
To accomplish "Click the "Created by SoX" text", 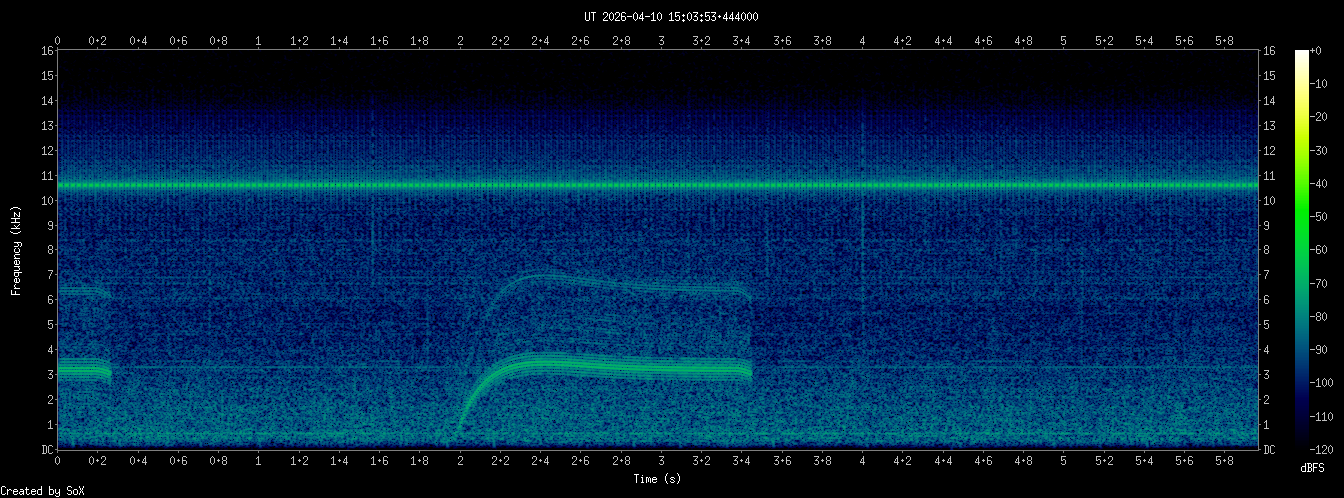I will (x=42, y=490).
